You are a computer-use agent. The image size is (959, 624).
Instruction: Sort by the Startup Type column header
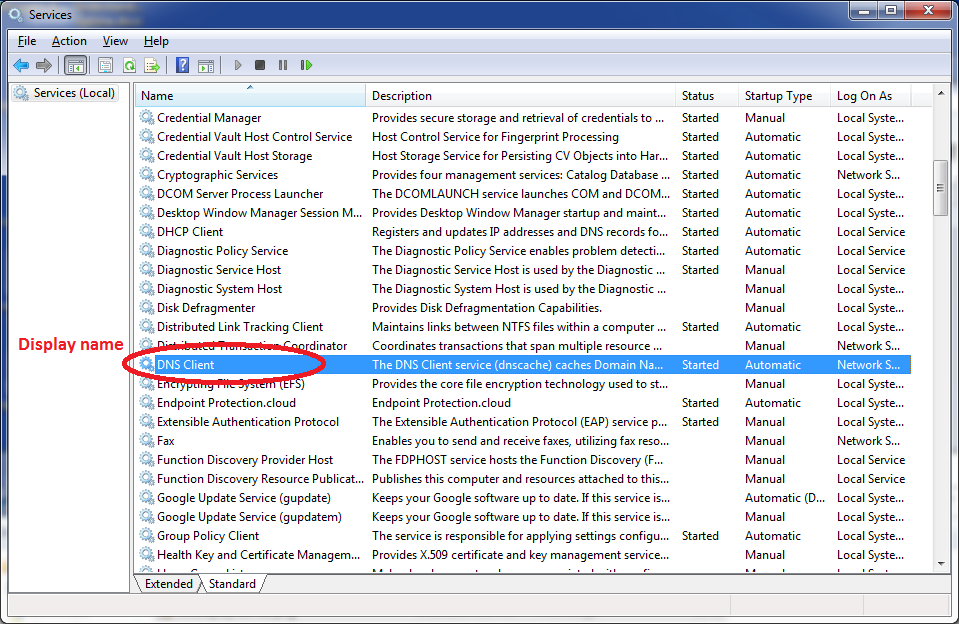pyautogui.click(x=778, y=96)
